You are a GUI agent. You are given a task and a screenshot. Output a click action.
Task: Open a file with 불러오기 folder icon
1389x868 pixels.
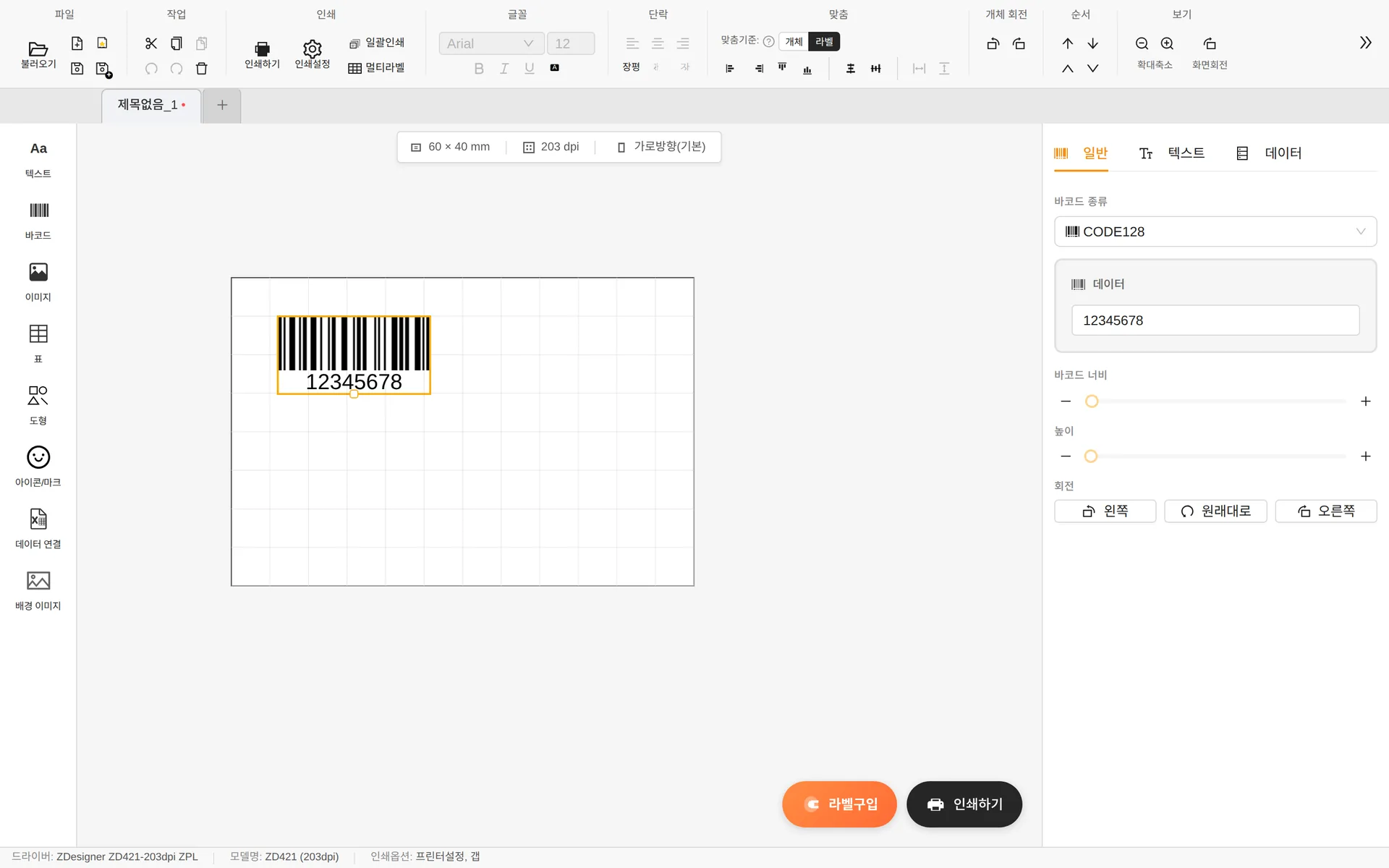pos(38,54)
